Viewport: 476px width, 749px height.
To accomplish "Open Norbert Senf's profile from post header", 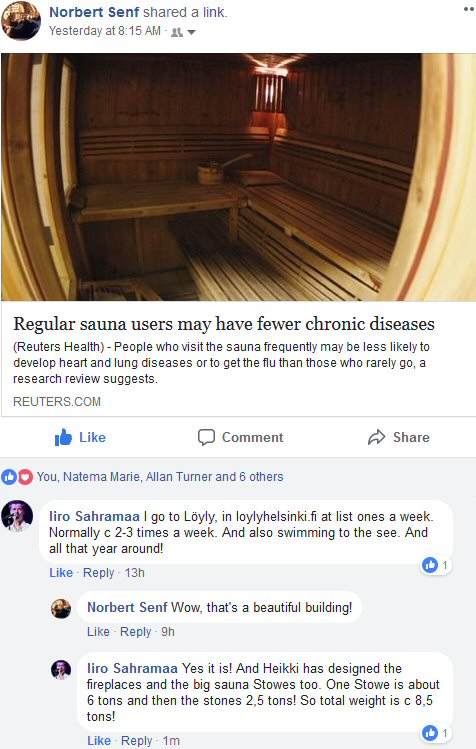I will [x=94, y=12].
